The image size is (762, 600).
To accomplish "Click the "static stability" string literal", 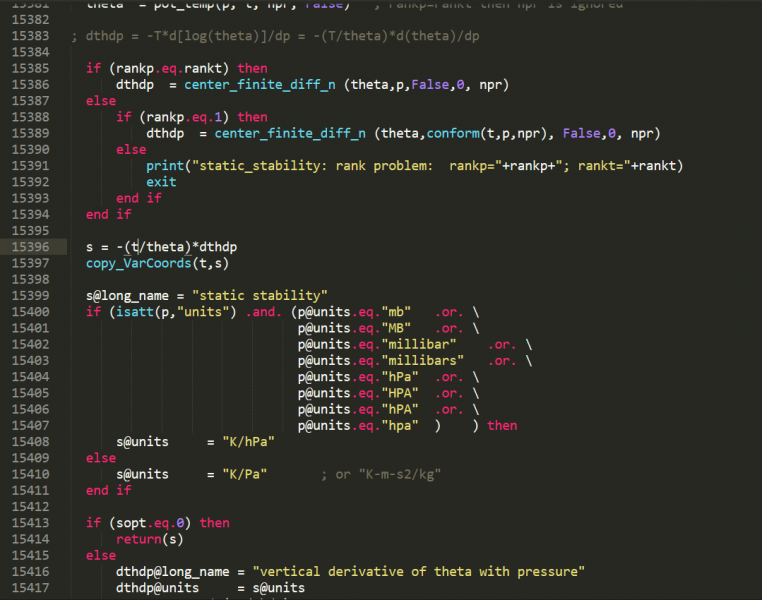I will tap(259, 296).
